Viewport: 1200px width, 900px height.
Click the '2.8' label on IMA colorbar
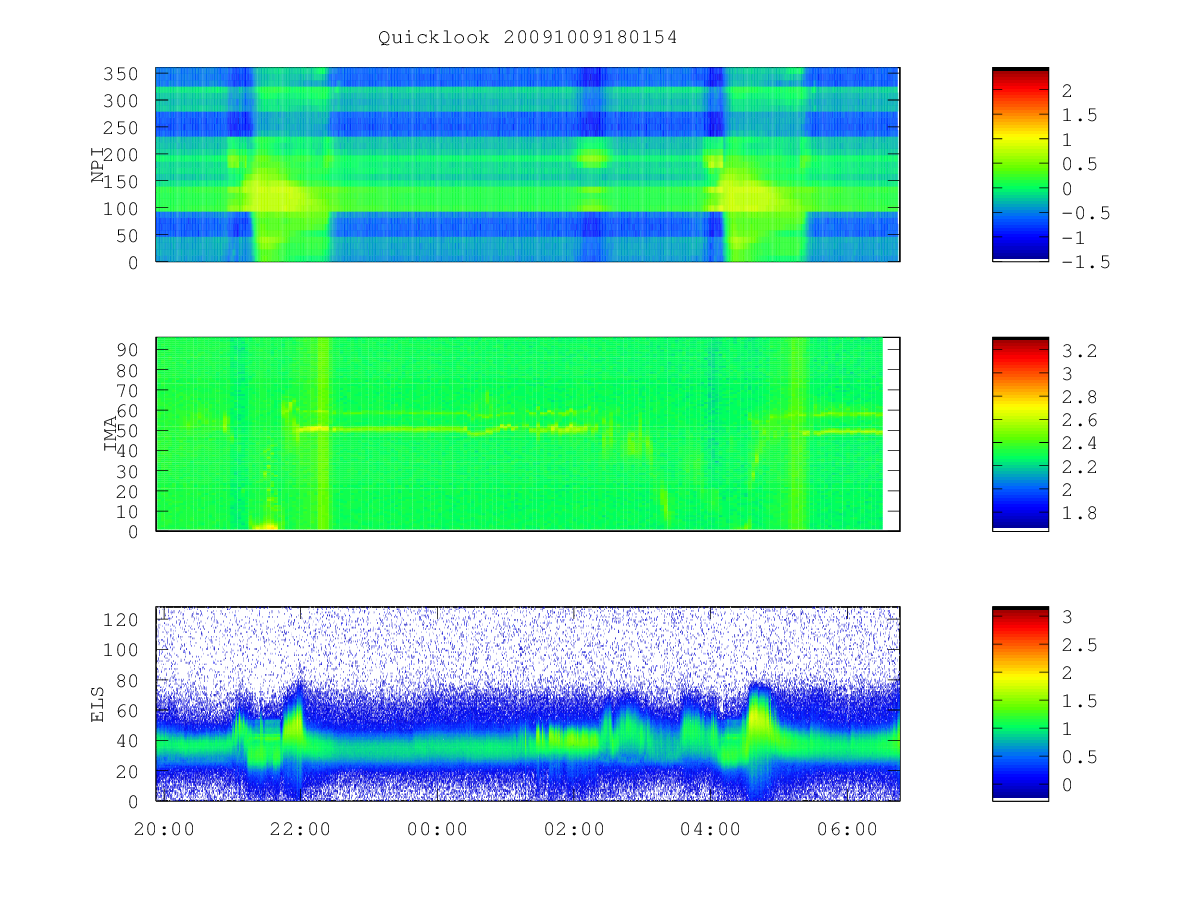[x=1078, y=397]
